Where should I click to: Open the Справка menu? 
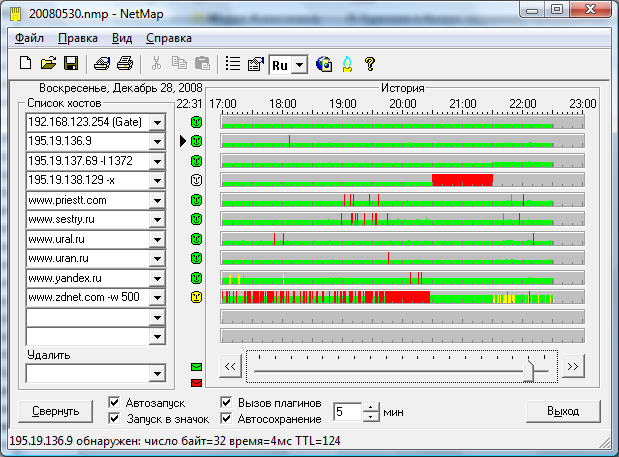click(169, 38)
